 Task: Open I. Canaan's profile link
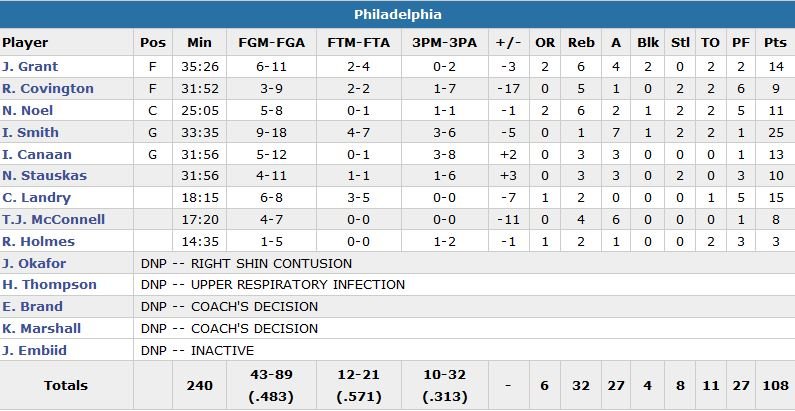pos(37,155)
